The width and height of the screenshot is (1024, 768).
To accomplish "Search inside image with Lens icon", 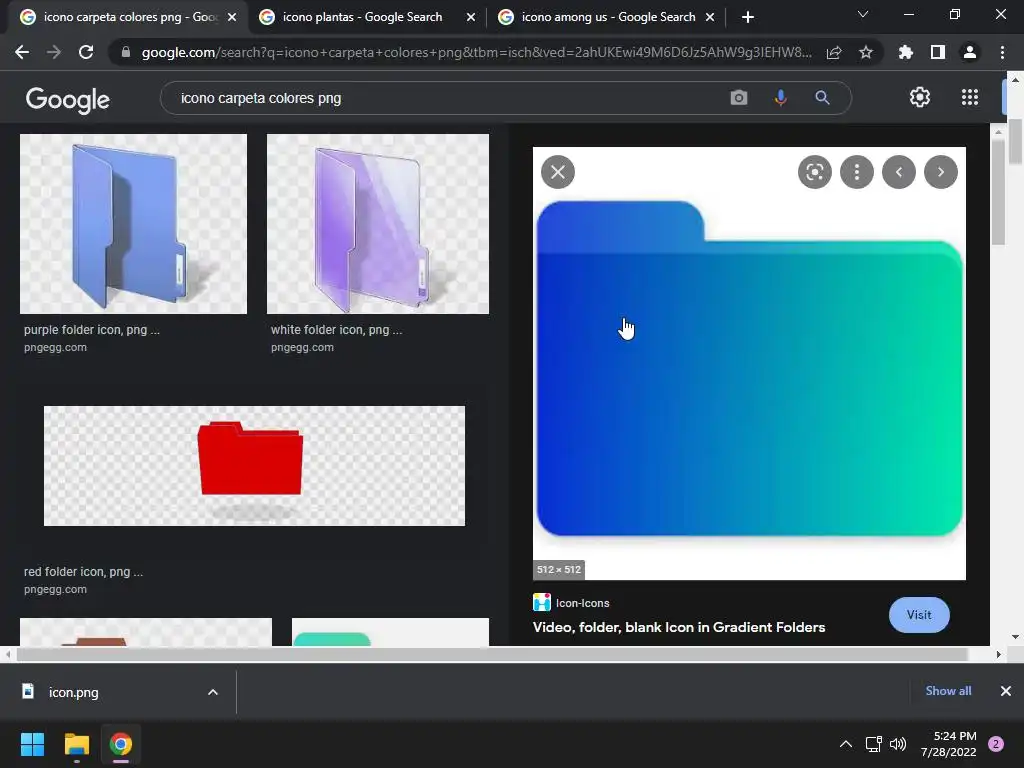I will (x=814, y=172).
